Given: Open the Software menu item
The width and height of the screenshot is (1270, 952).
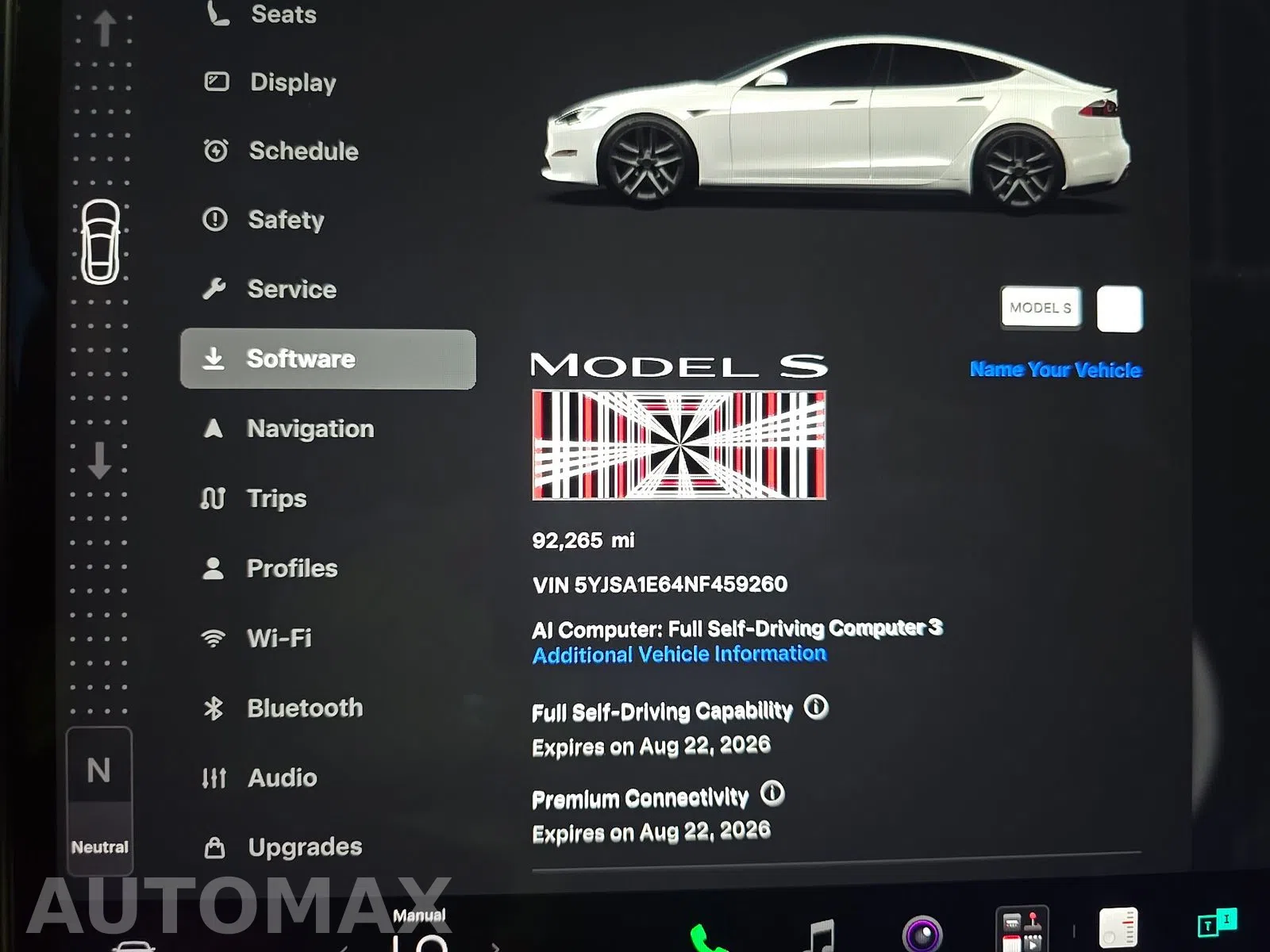Looking at the screenshot, I should [328, 359].
